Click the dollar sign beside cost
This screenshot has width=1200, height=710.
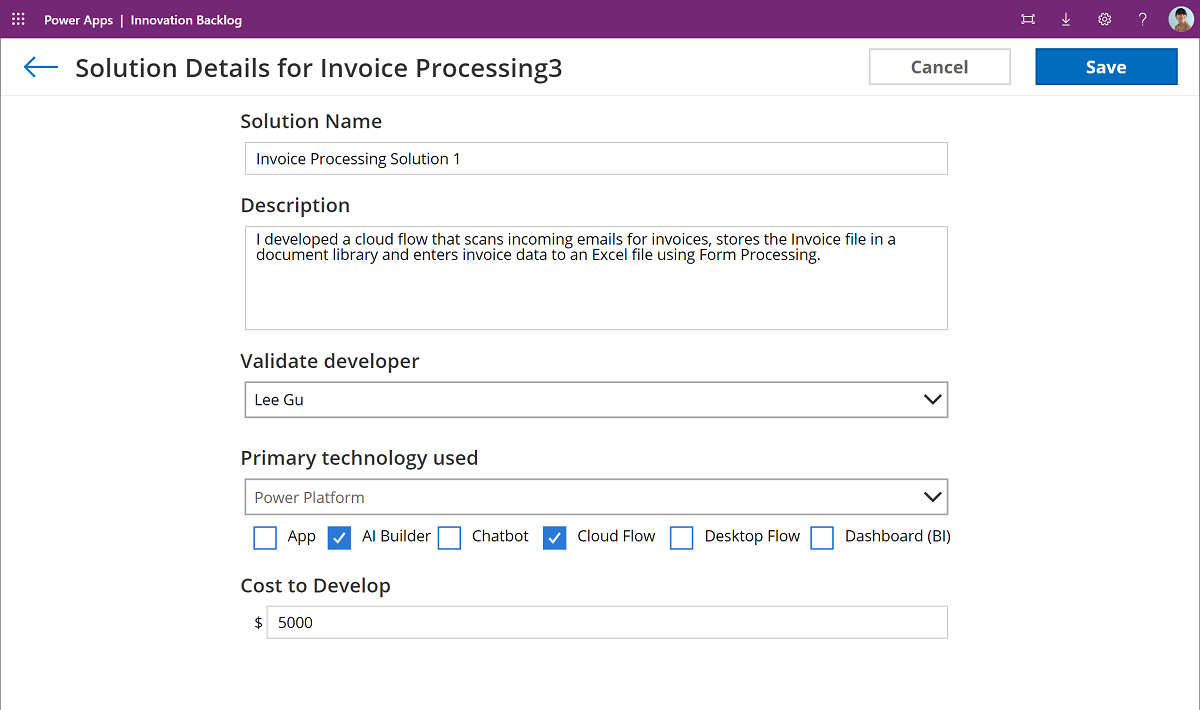click(258, 622)
